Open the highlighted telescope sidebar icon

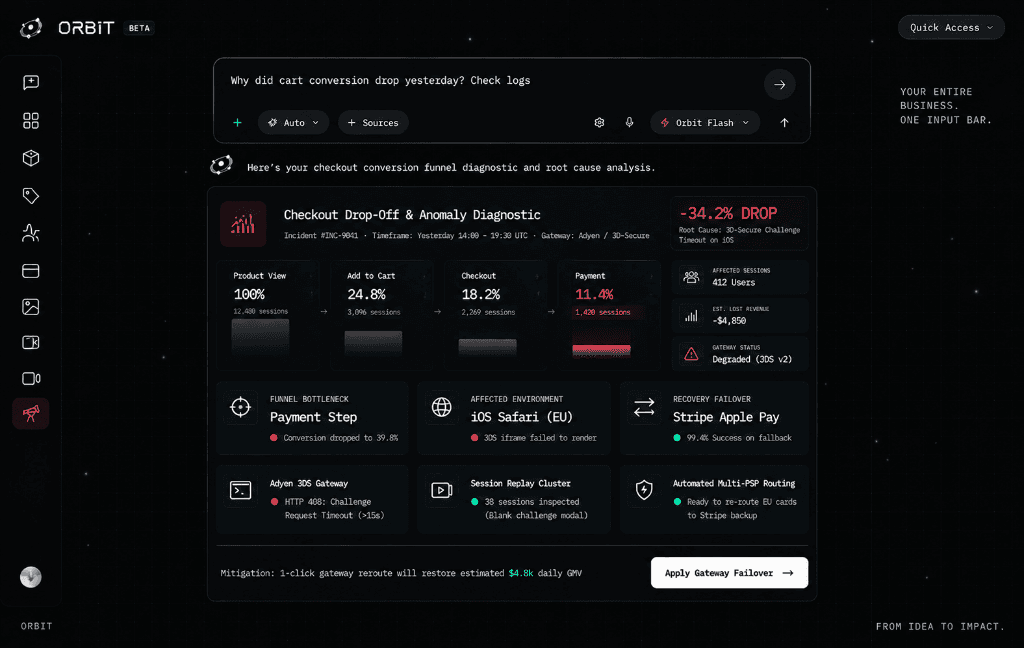(x=31, y=413)
